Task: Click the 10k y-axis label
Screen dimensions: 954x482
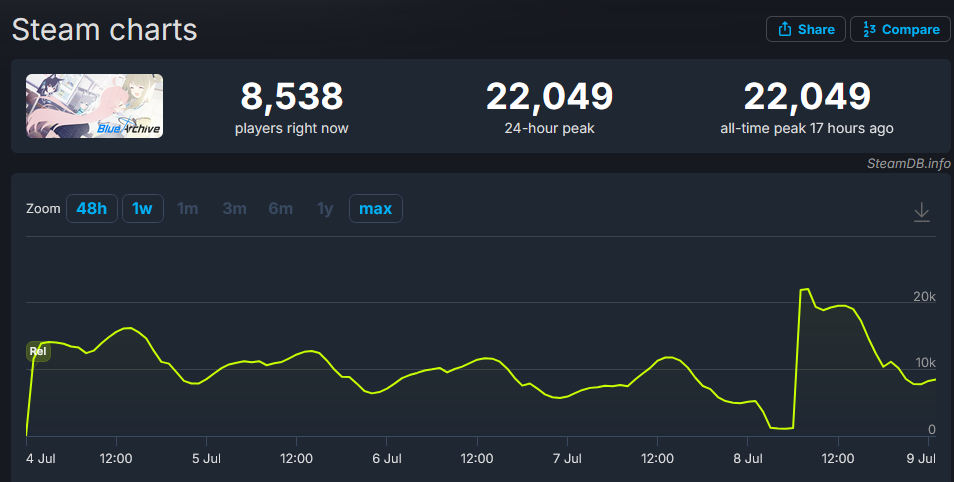Action: (925, 363)
